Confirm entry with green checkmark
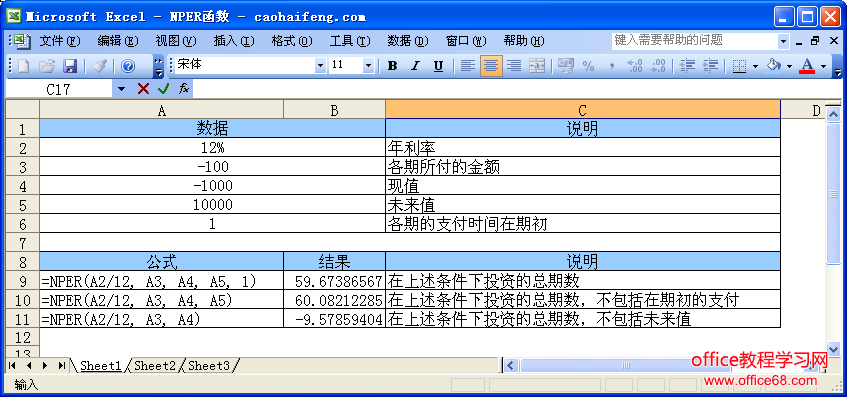Image resolution: width=847 pixels, height=397 pixels. pos(163,89)
